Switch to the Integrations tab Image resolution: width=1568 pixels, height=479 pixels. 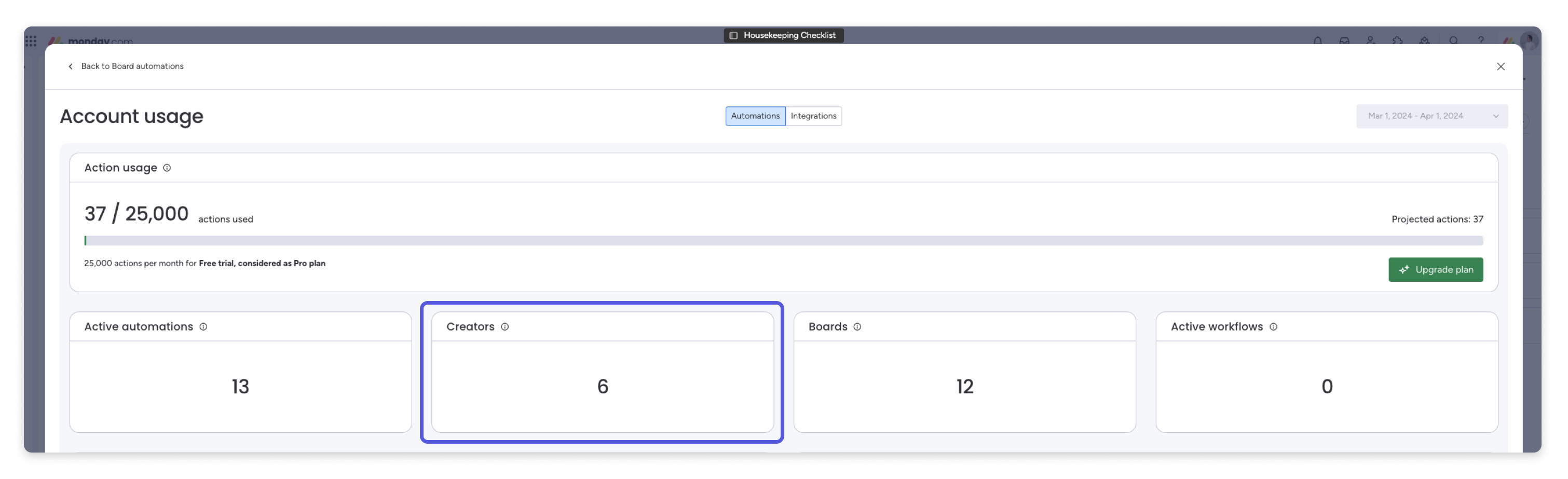click(x=814, y=116)
